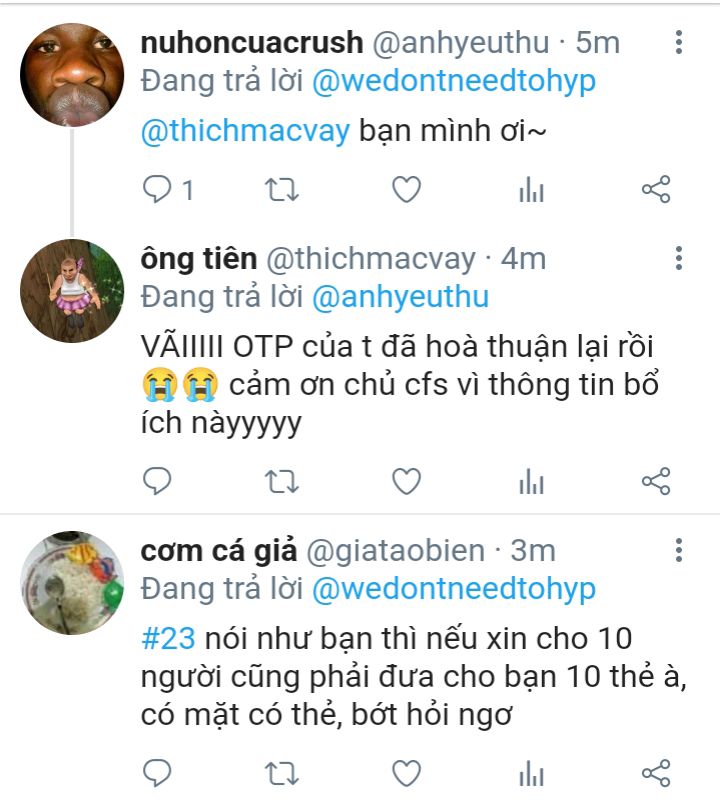Like the tweet by nuhoncuacrush
Screen dimensions: 720x802
click(x=407, y=189)
